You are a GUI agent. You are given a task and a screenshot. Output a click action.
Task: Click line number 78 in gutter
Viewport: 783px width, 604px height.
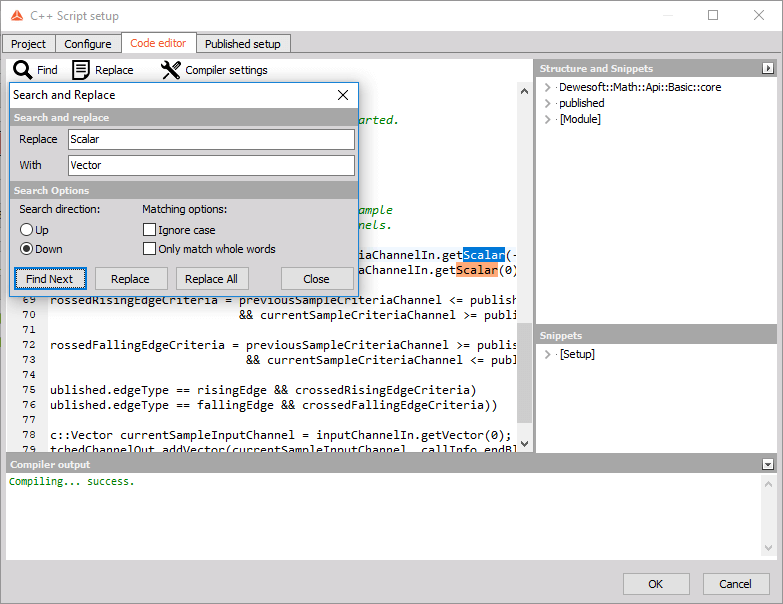pyautogui.click(x=29, y=435)
